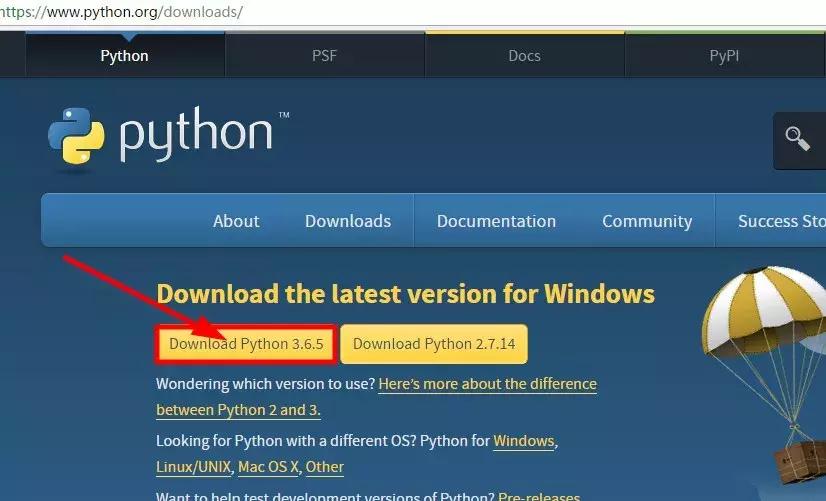The width and height of the screenshot is (826, 501).
Task: Follow the Other OS link
Action: [324, 467]
